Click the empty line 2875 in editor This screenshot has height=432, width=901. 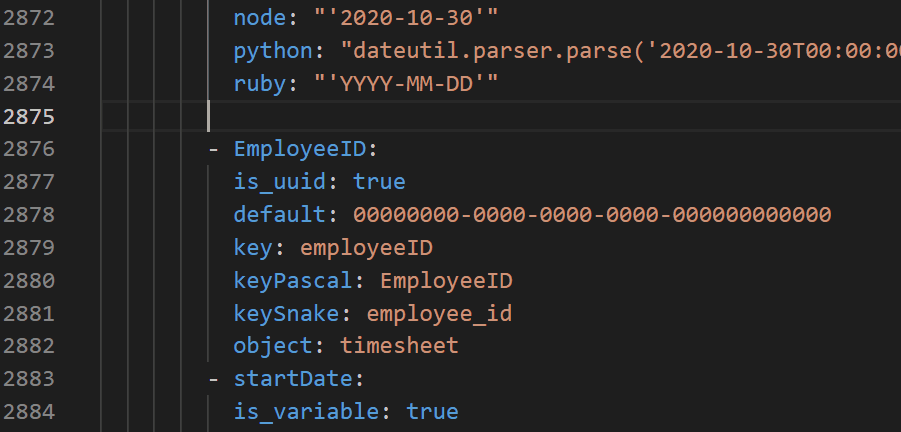point(501,117)
